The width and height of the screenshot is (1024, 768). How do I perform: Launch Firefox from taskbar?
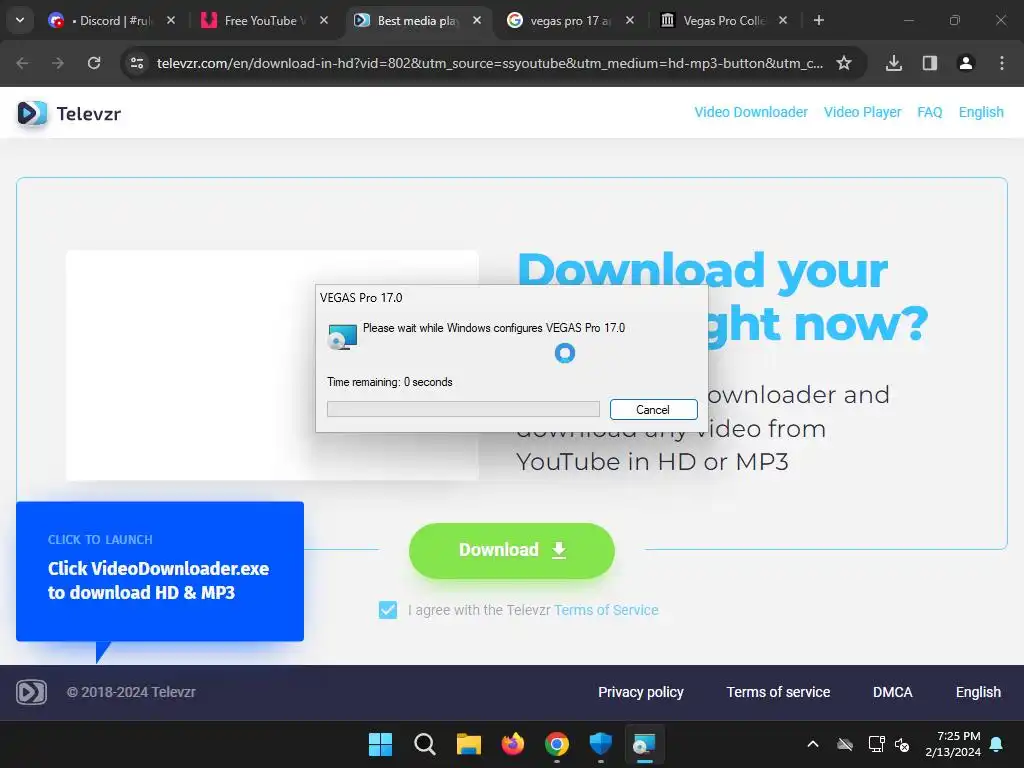(x=513, y=744)
